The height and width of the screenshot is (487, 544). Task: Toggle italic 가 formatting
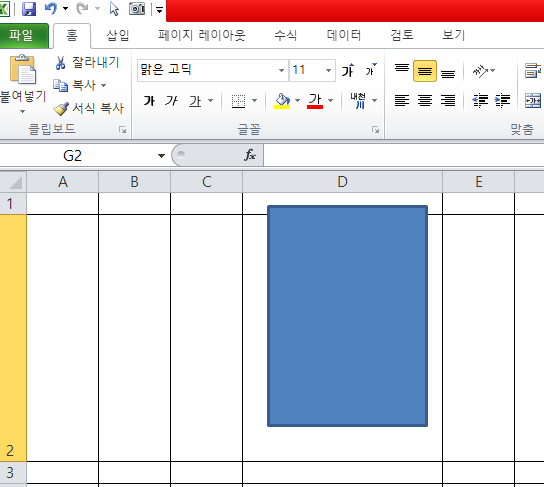171,101
